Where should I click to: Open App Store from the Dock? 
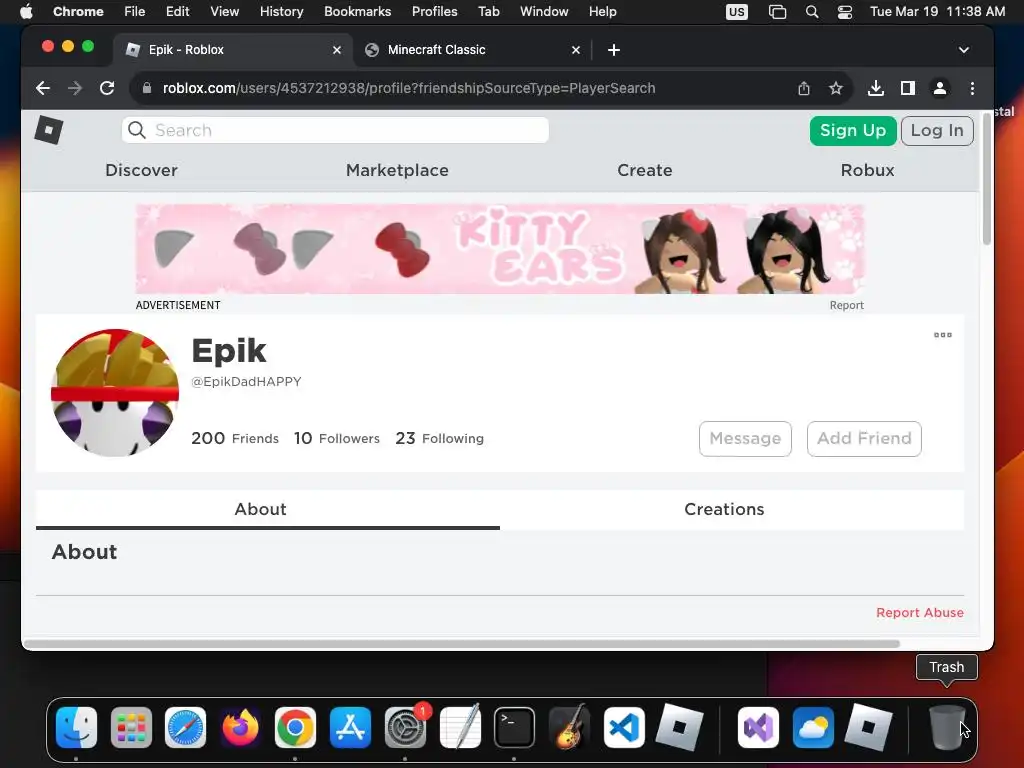pyautogui.click(x=350, y=728)
